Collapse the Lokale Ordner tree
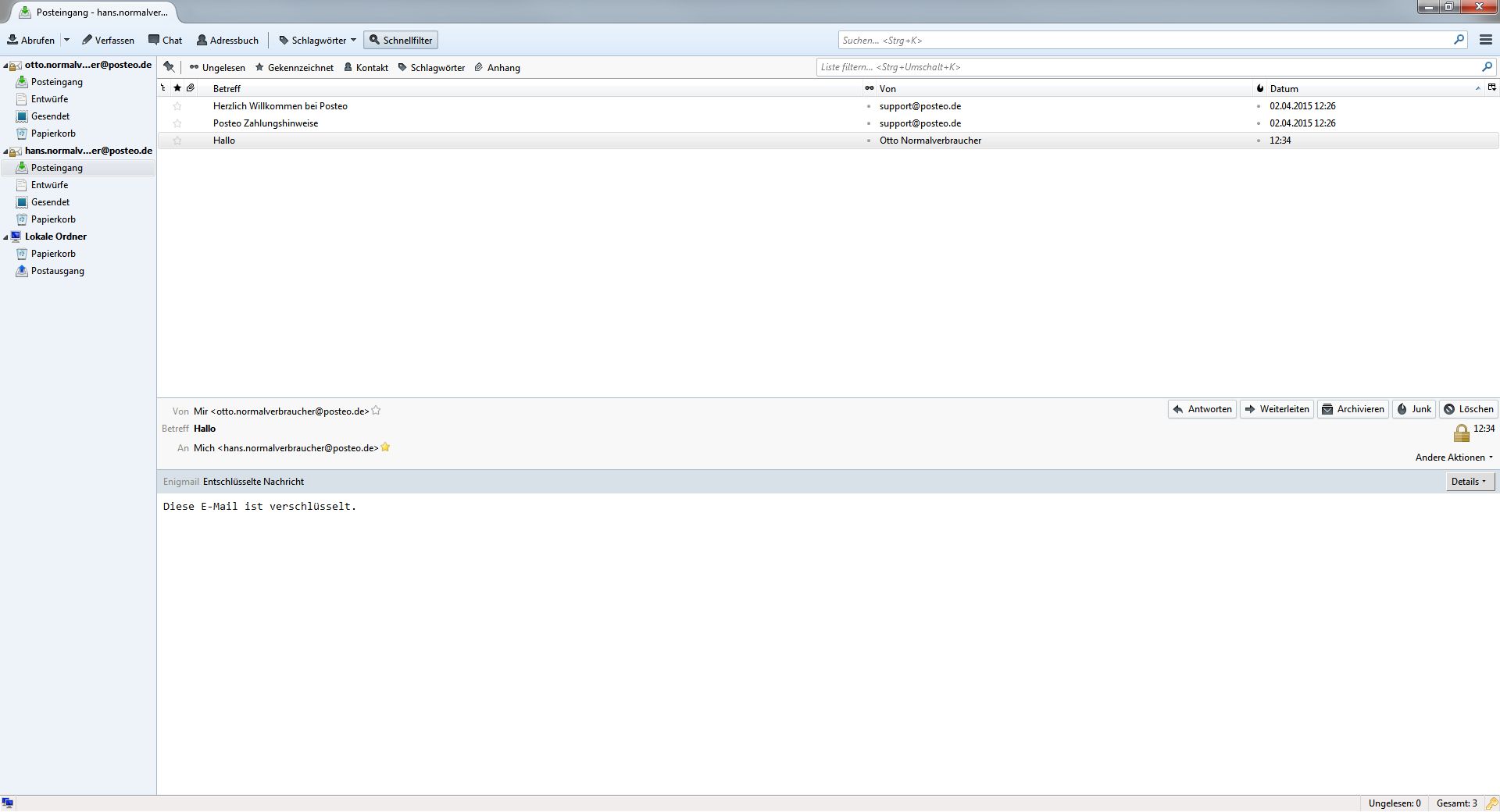The image size is (1500, 812). (6, 237)
